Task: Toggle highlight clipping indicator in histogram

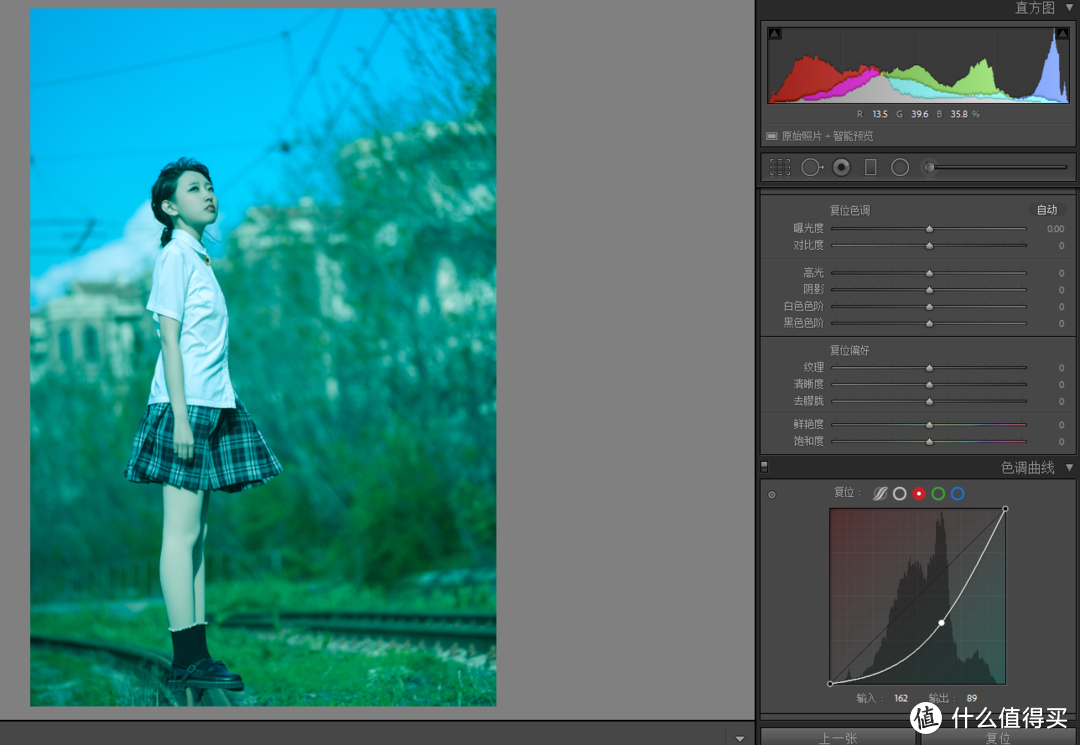Action: [x=1062, y=33]
